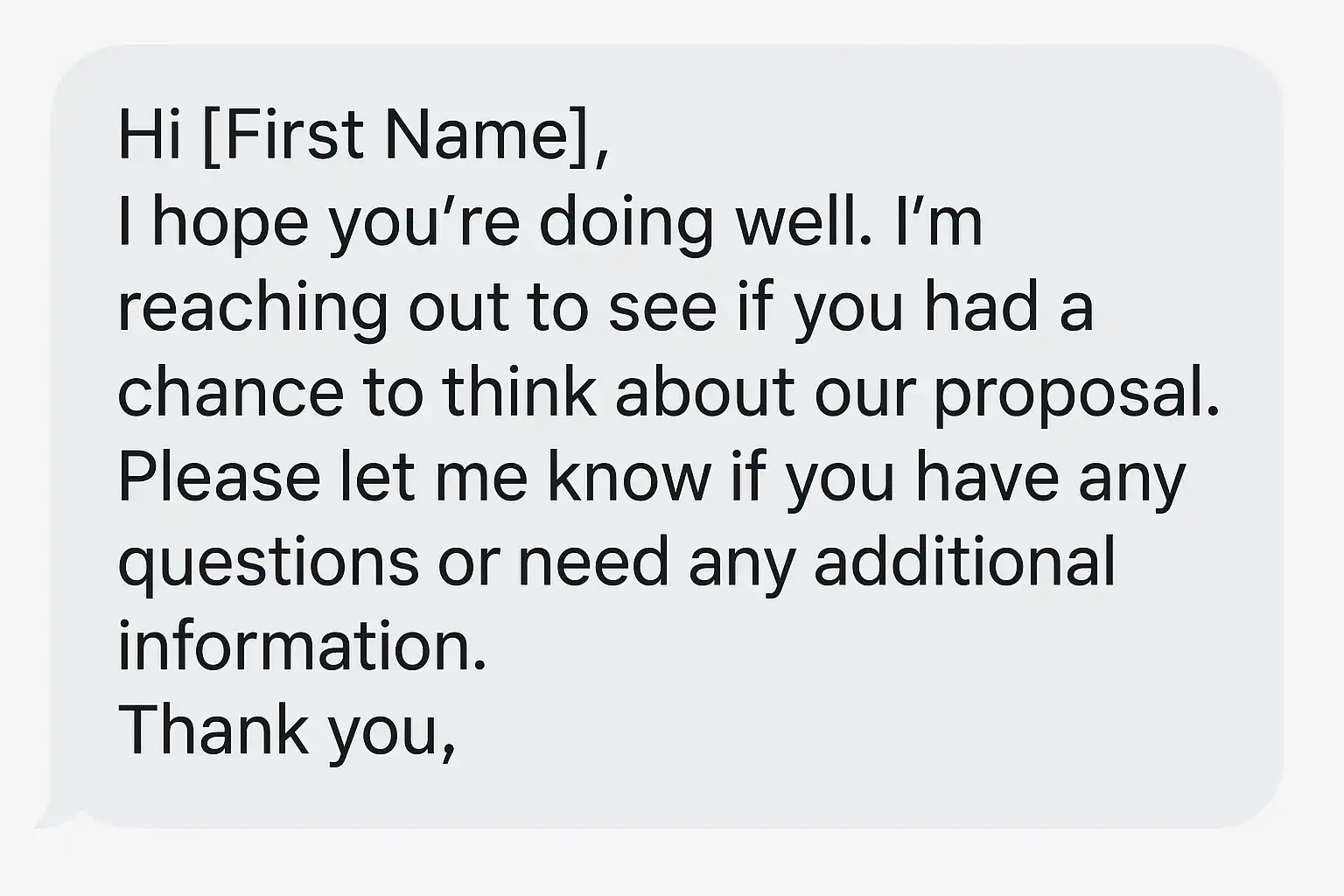Click the word "reaching" in the message
The width and height of the screenshot is (1344, 896).
point(252,308)
